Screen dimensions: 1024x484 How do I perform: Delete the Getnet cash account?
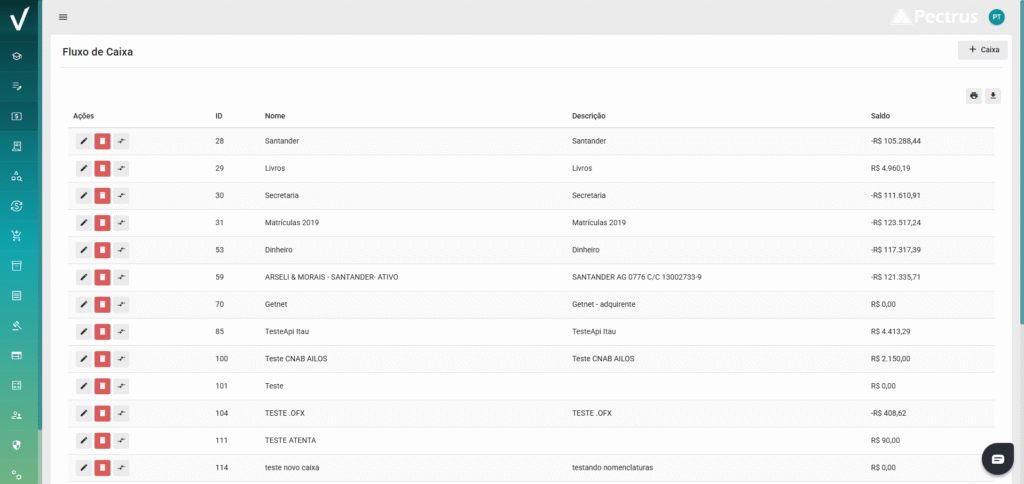click(102, 304)
